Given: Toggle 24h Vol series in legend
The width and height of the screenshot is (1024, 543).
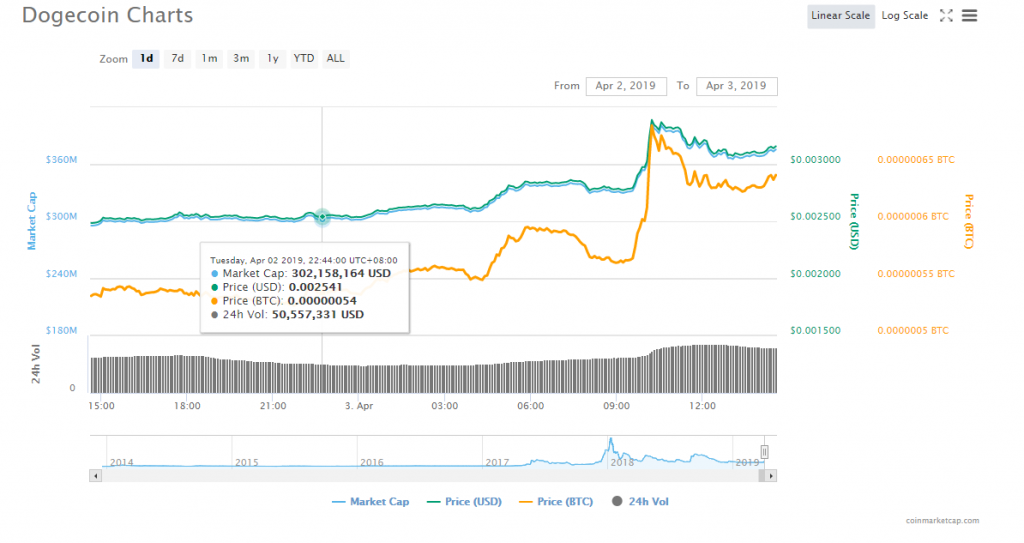Looking at the screenshot, I should pyautogui.click(x=641, y=502).
